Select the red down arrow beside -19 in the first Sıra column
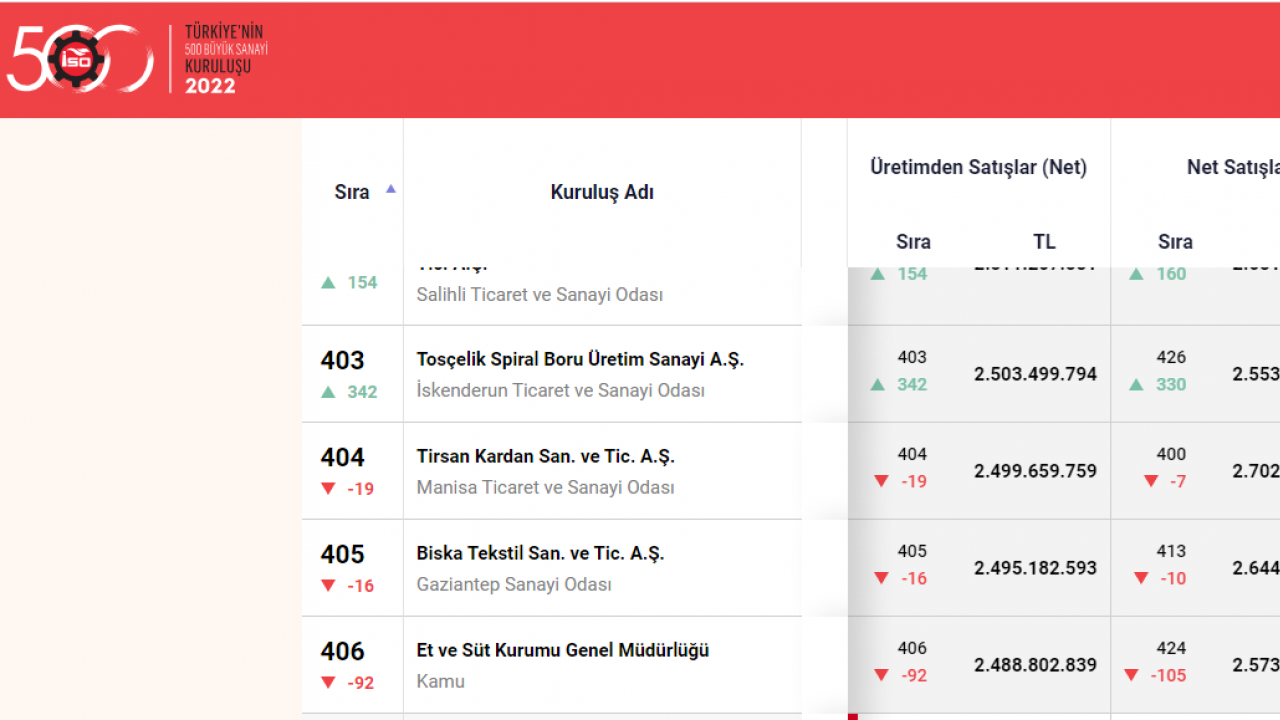The image size is (1280, 720). point(328,488)
